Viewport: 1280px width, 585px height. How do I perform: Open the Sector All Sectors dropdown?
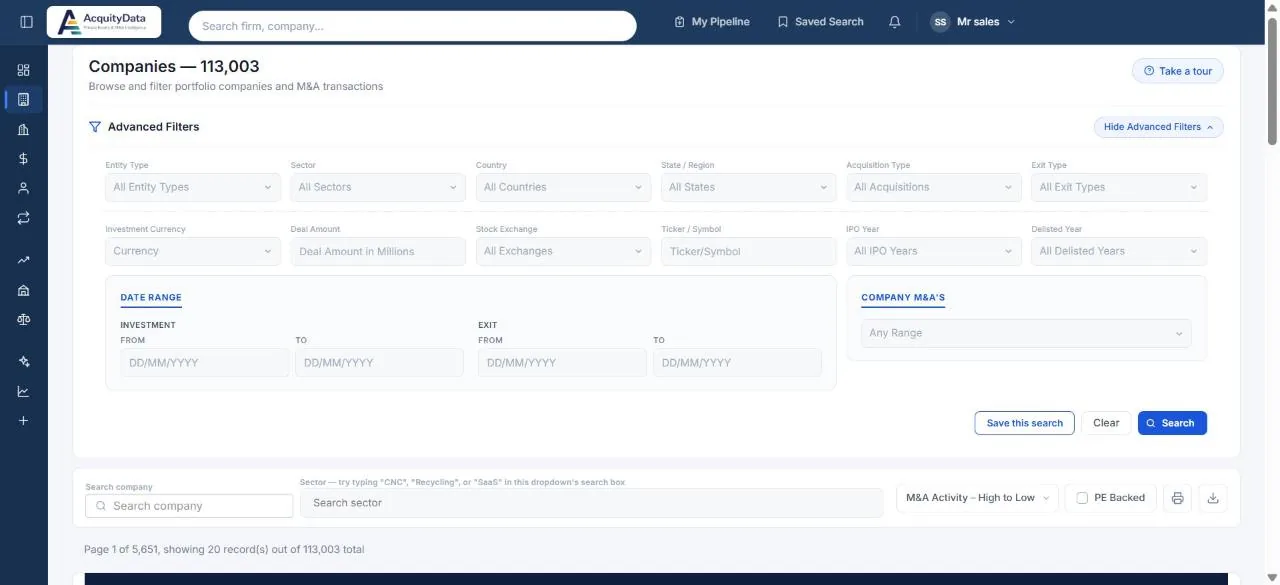(378, 187)
